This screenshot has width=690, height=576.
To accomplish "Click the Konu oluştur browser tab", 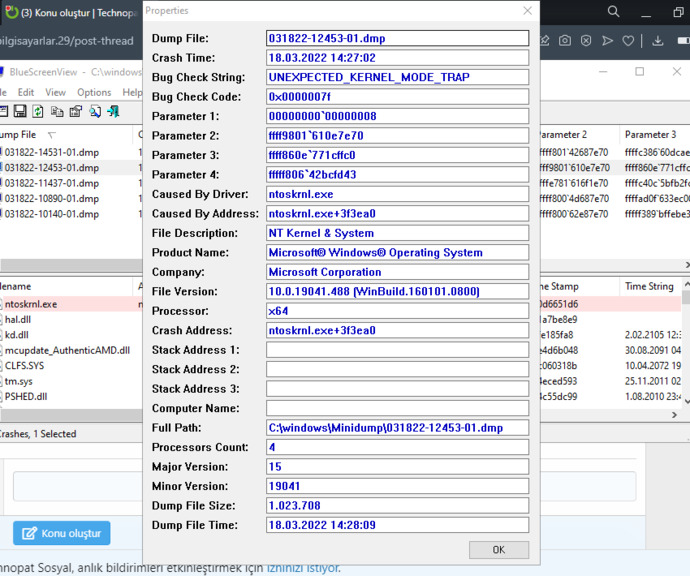I will click(x=72, y=13).
